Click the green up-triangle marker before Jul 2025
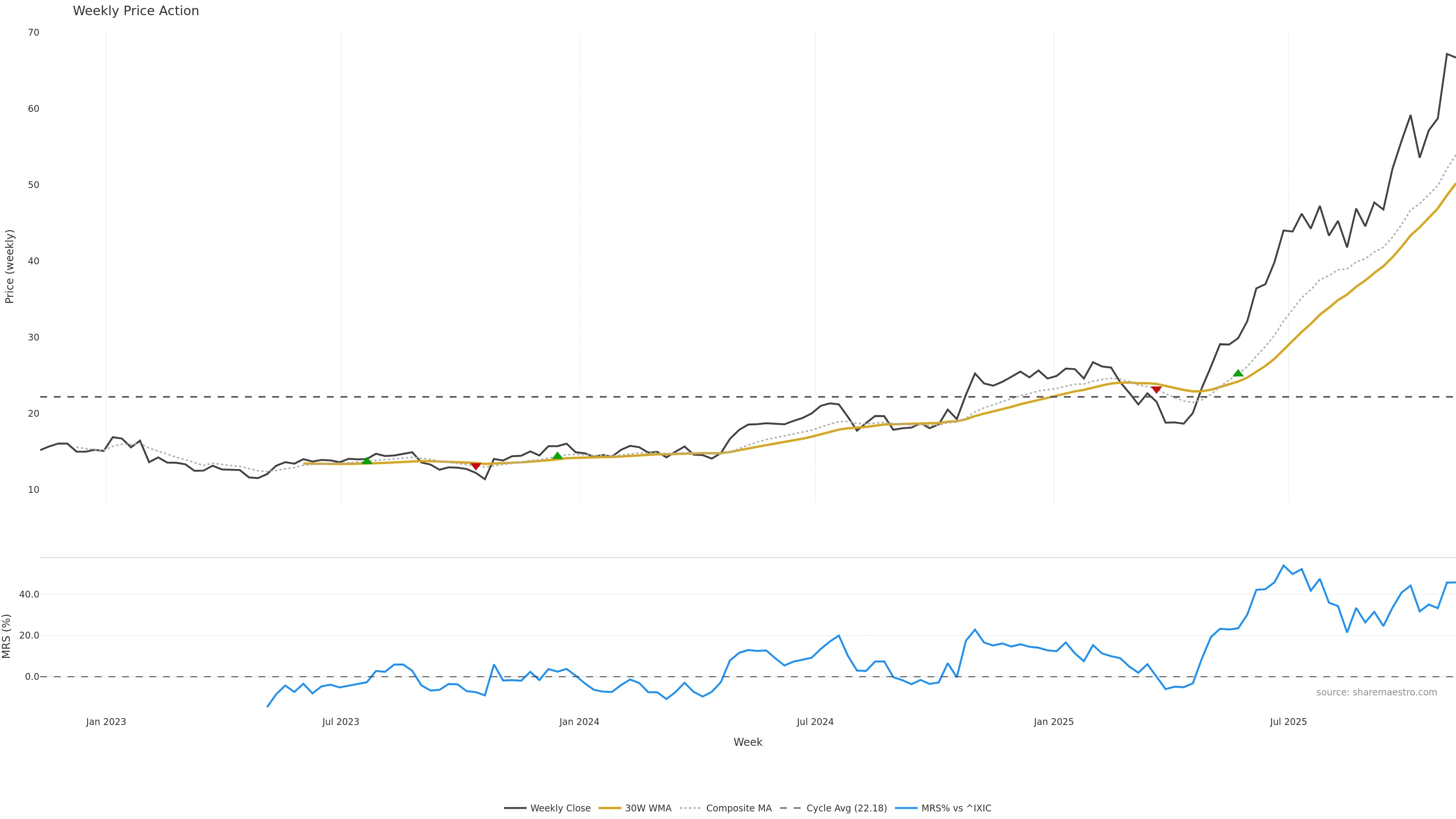 (x=1238, y=373)
